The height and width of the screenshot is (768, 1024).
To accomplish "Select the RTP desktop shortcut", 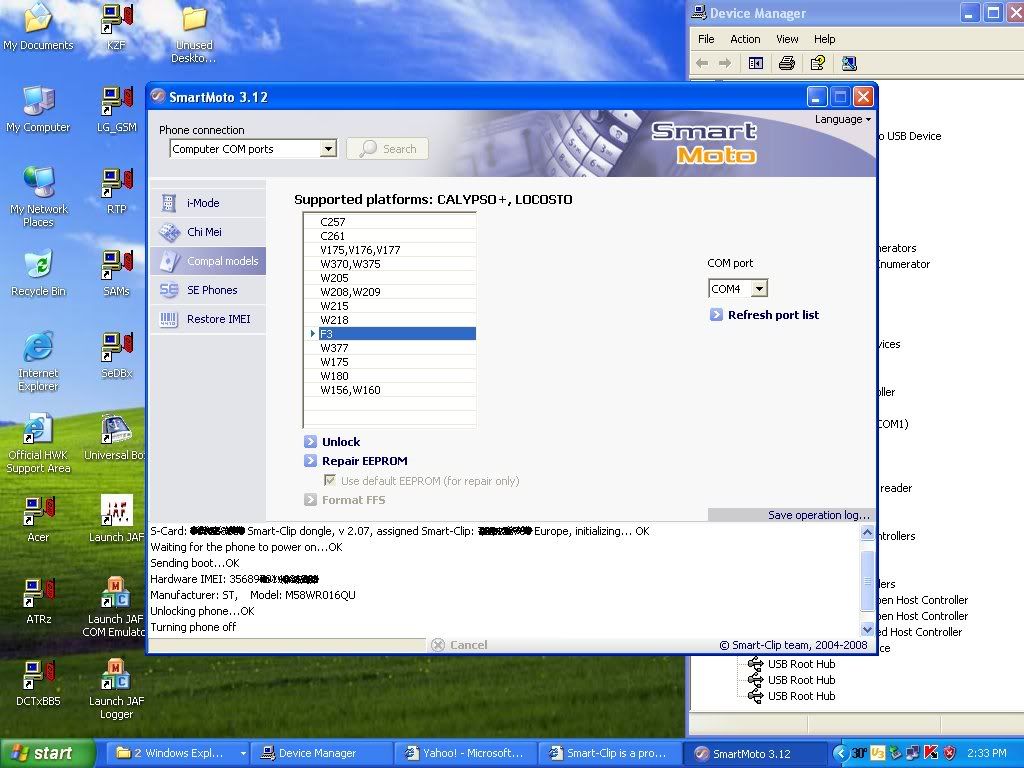I will [x=117, y=191].
